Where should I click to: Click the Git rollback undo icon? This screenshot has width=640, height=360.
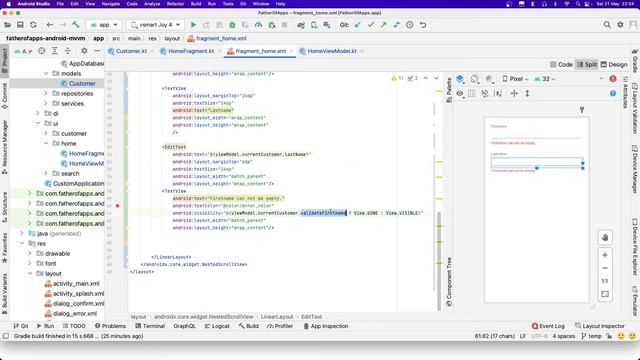[x=423, y=25]
